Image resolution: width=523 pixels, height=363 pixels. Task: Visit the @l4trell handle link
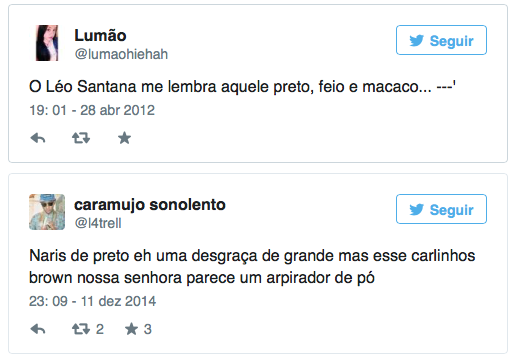pos(98,223)
